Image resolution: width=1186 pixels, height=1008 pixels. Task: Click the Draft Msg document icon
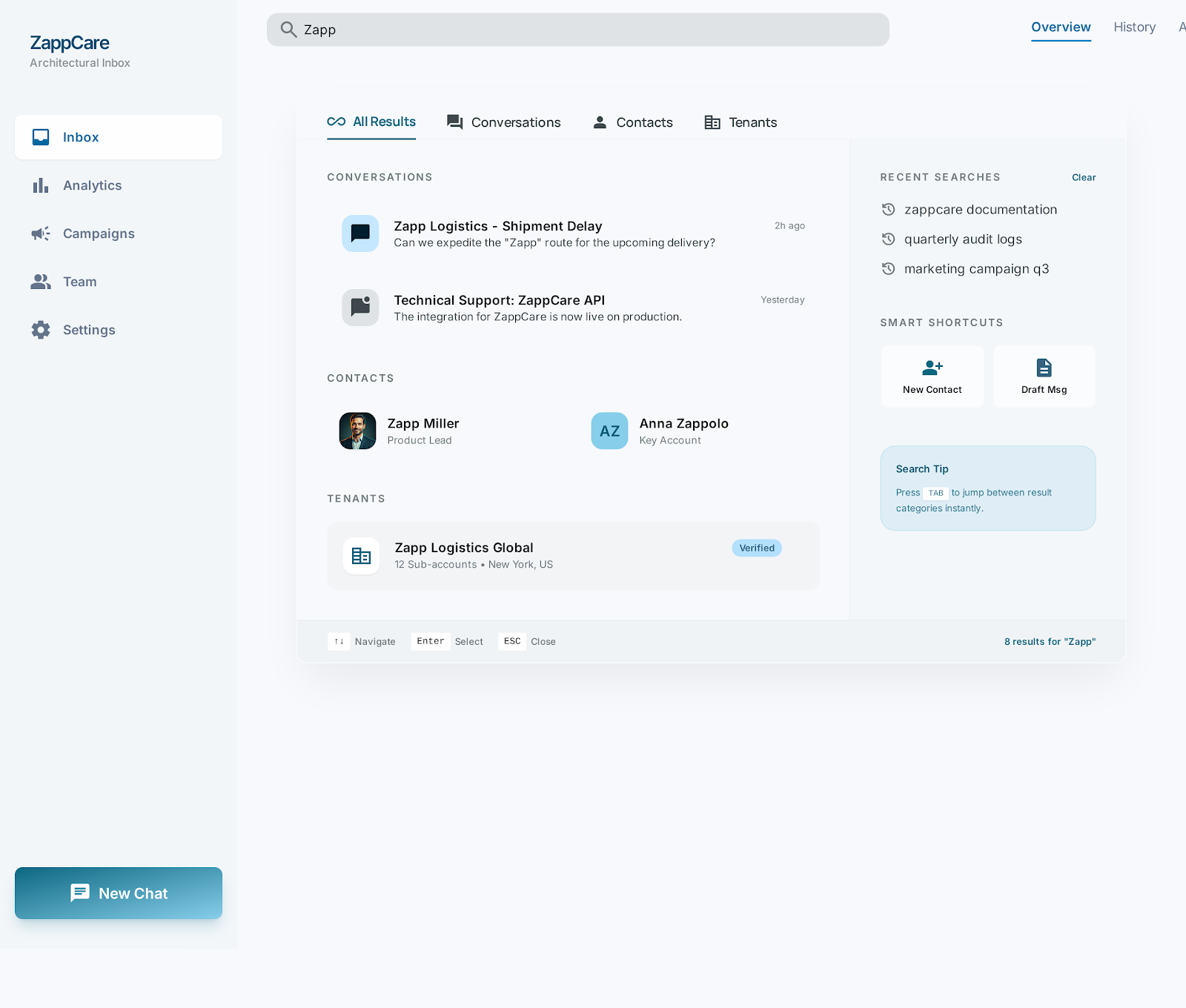point(1044,368)
